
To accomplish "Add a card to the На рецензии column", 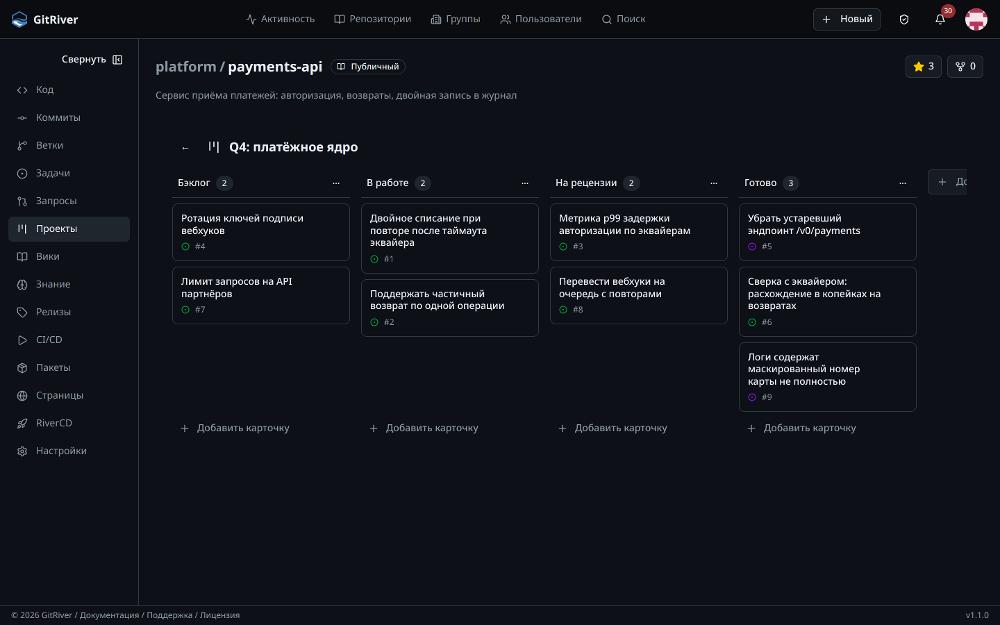I will coord(613,428).
